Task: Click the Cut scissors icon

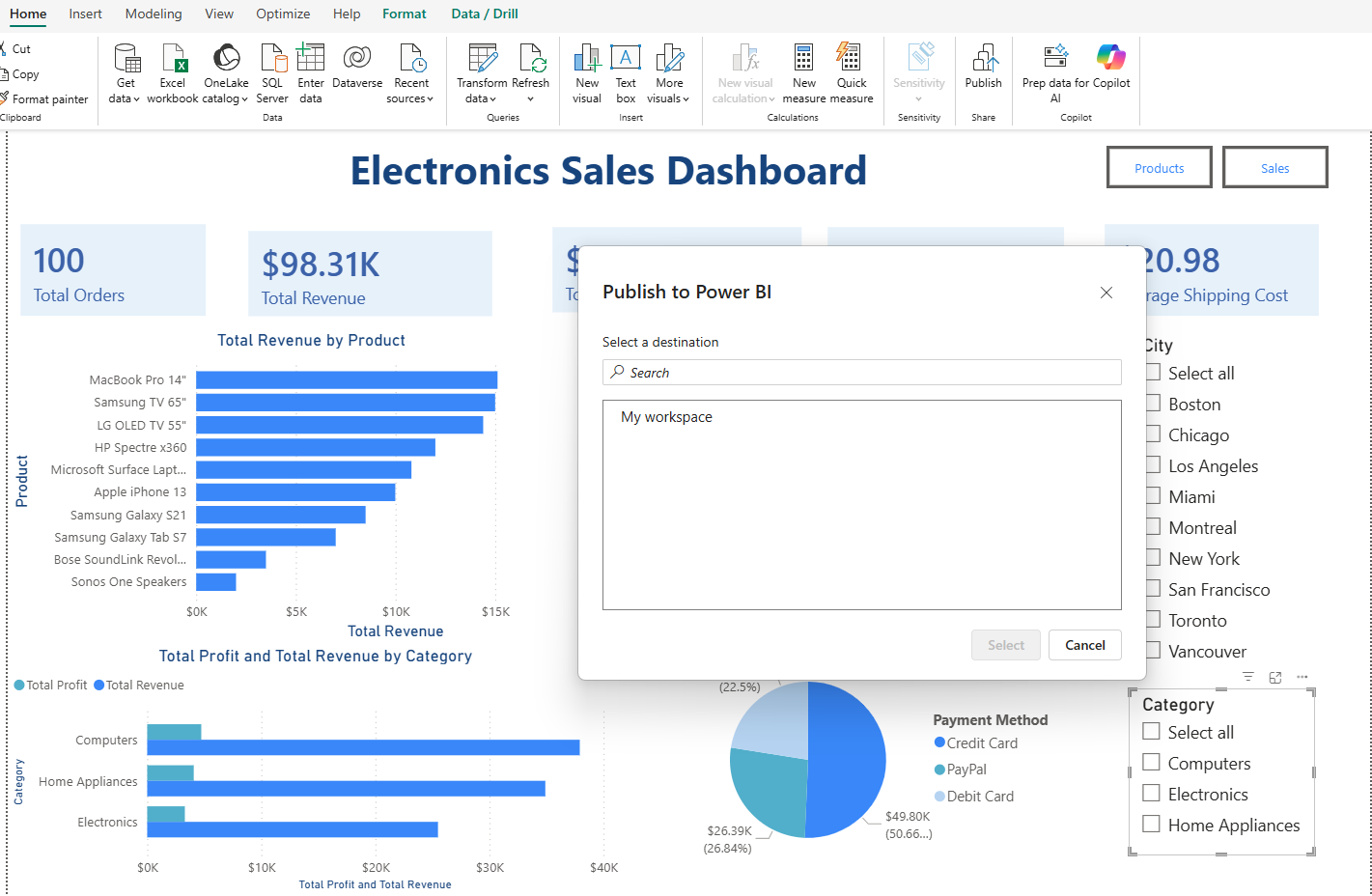Action: tap(3, 48)
